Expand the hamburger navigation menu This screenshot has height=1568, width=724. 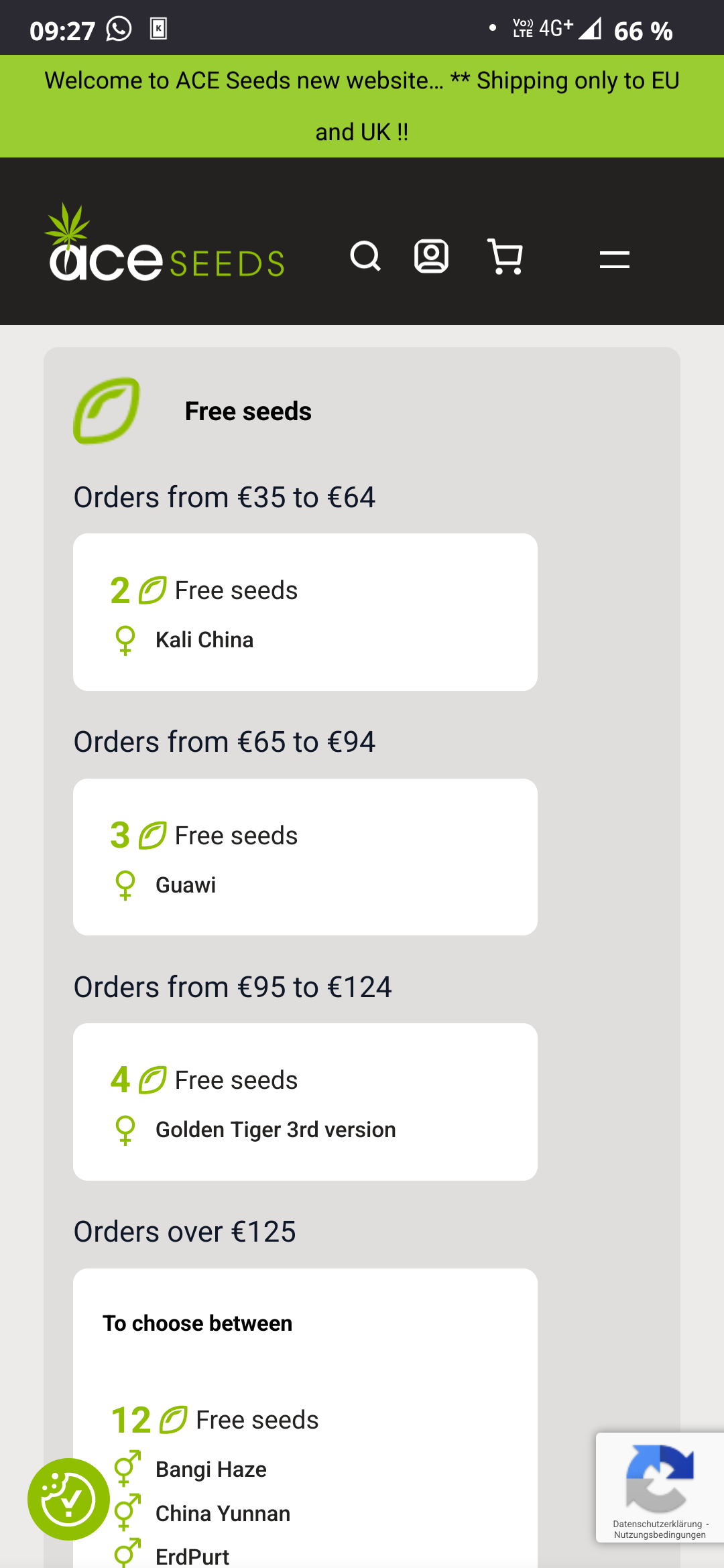click(x=614, y=259)
